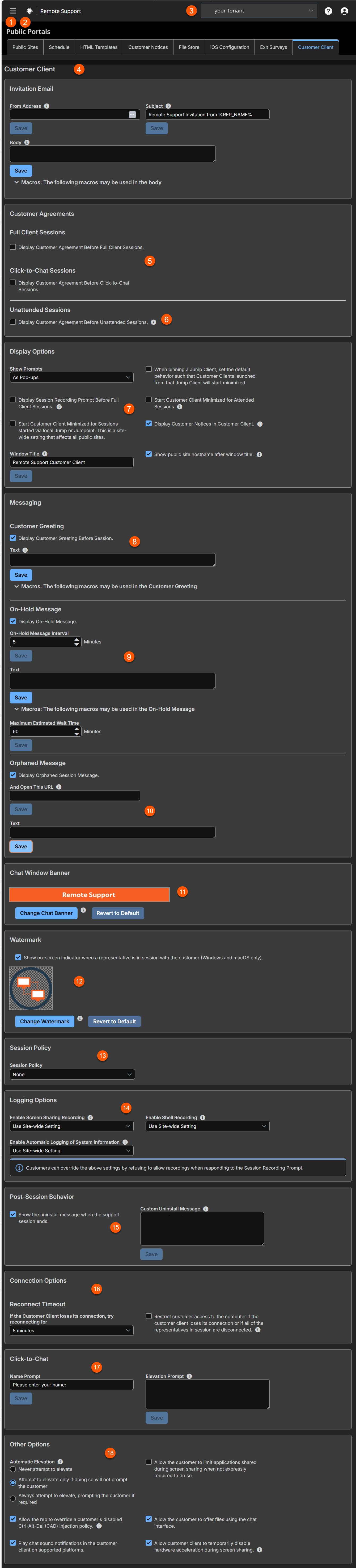This screenshot has height=1568, width=356.
Task: Click info icon for public site hostname
Action: pyautogui.click(x=259, y=455)
